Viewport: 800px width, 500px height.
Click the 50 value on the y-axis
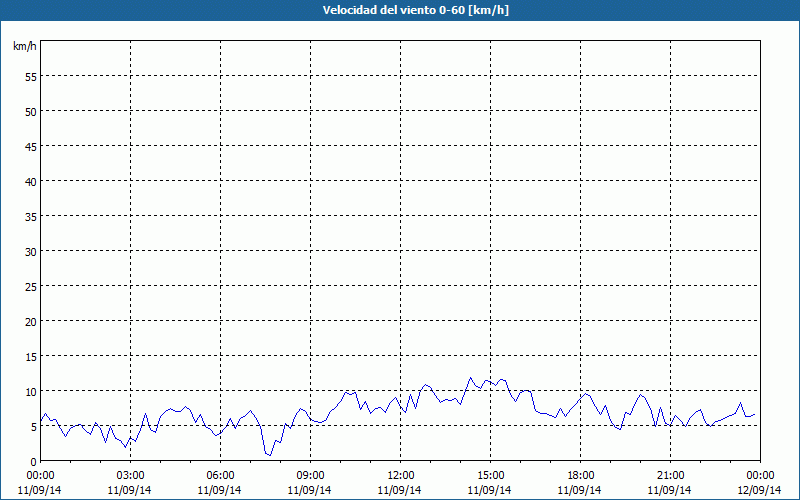click(x=31, y=111)
